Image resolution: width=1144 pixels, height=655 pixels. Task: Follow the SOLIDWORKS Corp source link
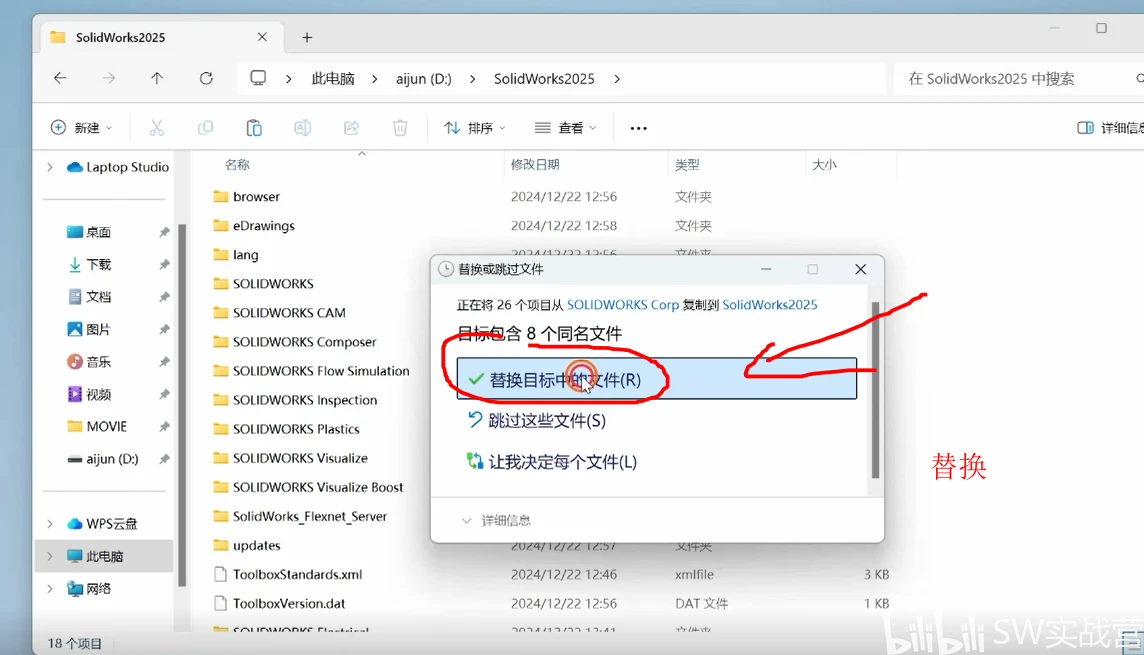pos(622,305)
